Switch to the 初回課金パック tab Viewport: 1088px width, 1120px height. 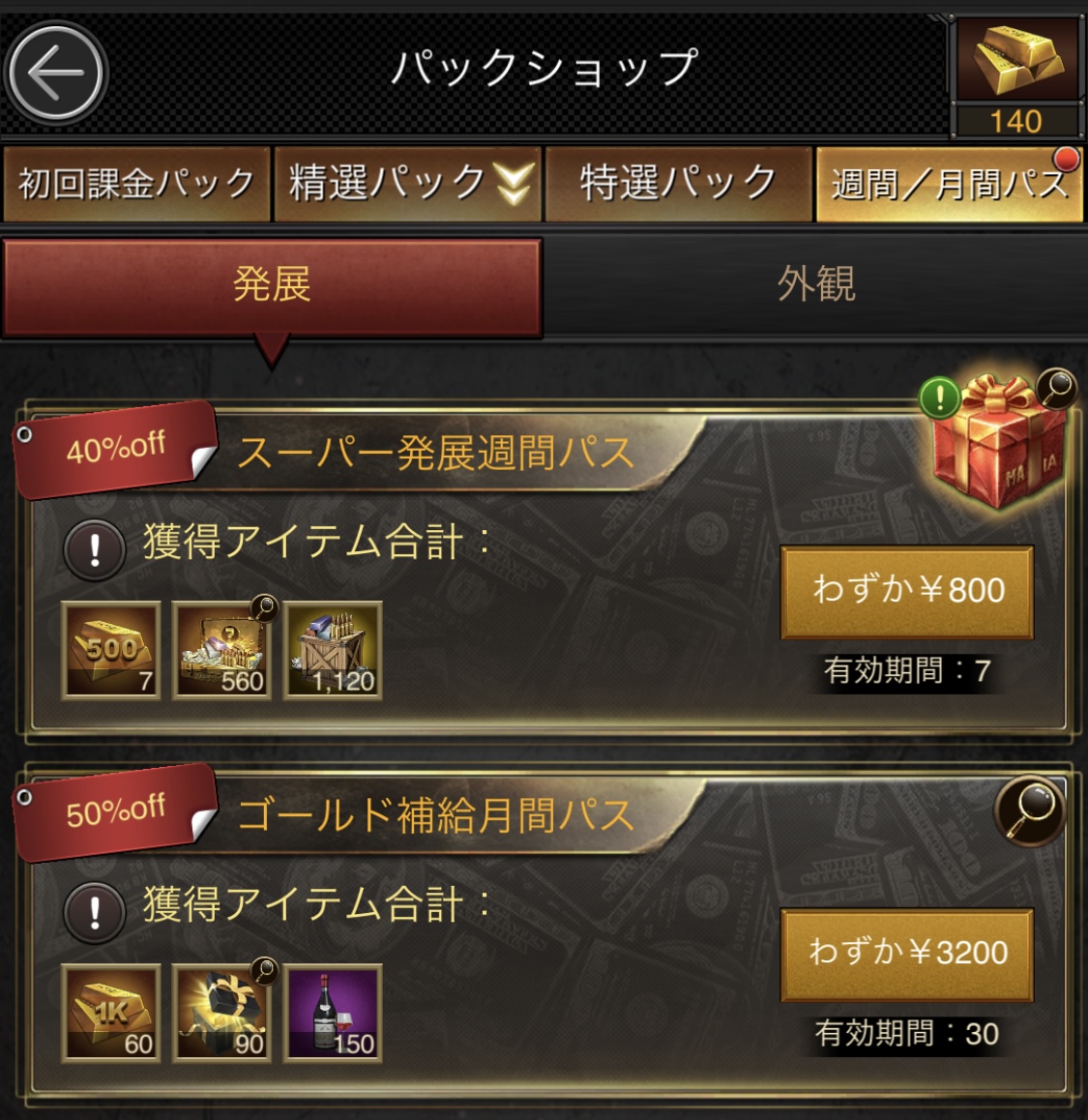(x=136, y=184)
